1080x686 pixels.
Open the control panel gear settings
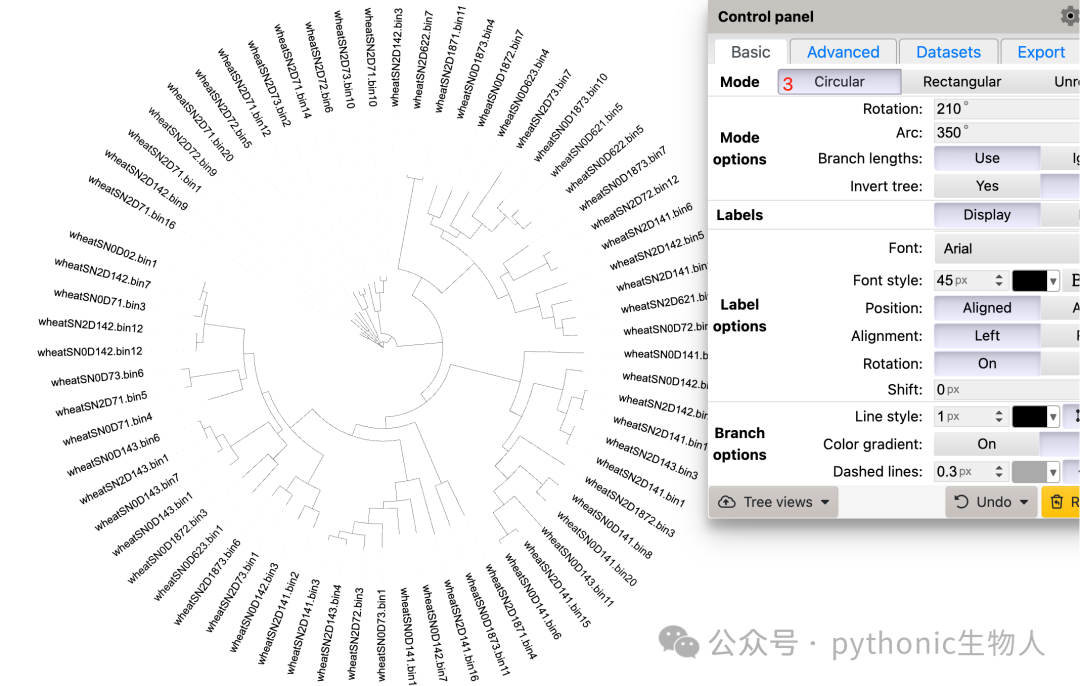tap(1070, 16)
